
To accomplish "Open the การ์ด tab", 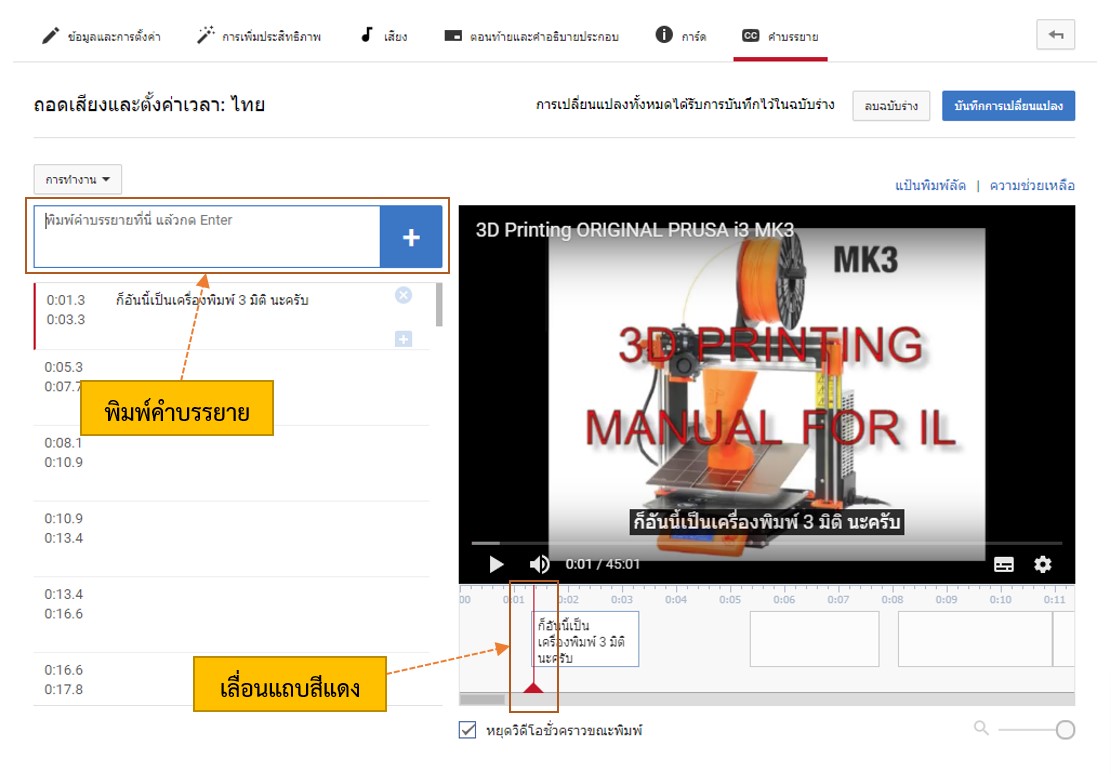I will tap(681, 36).
